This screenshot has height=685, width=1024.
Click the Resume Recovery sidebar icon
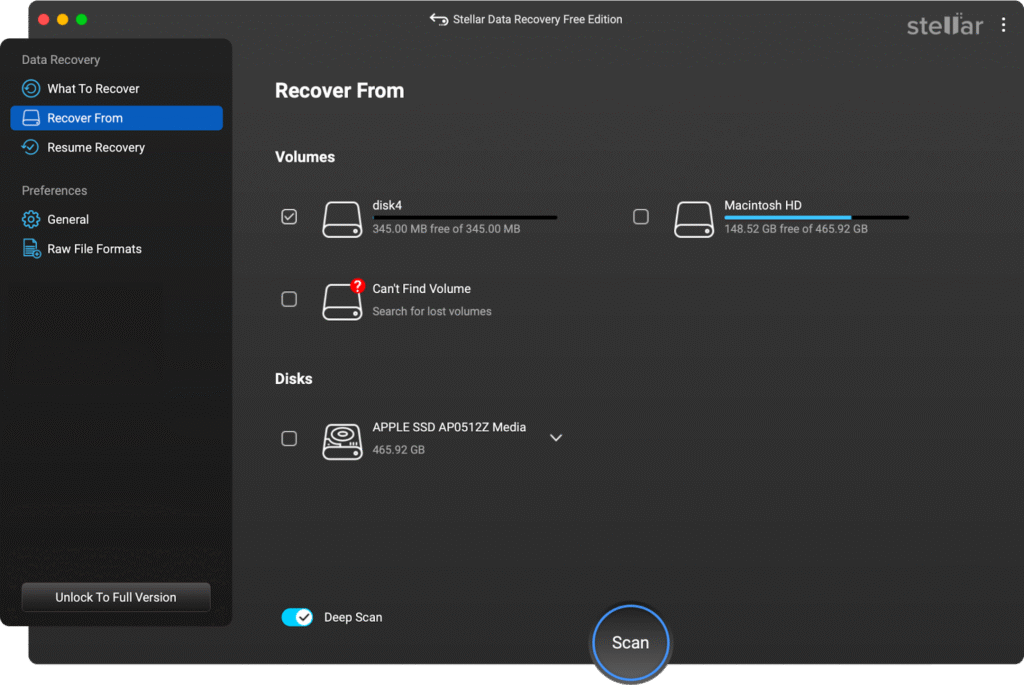(x=31, y=148)
